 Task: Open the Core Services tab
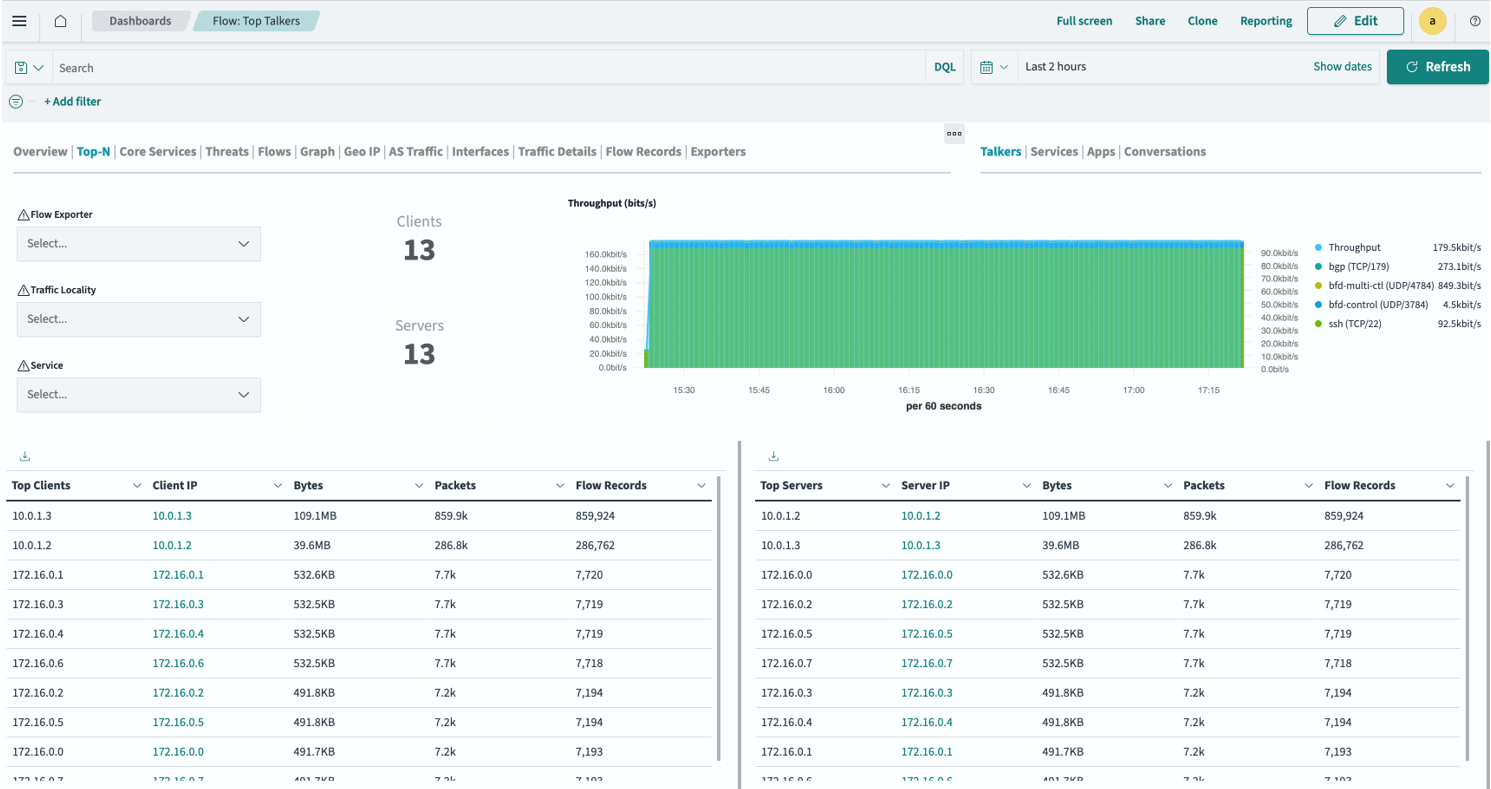point(158,152)
